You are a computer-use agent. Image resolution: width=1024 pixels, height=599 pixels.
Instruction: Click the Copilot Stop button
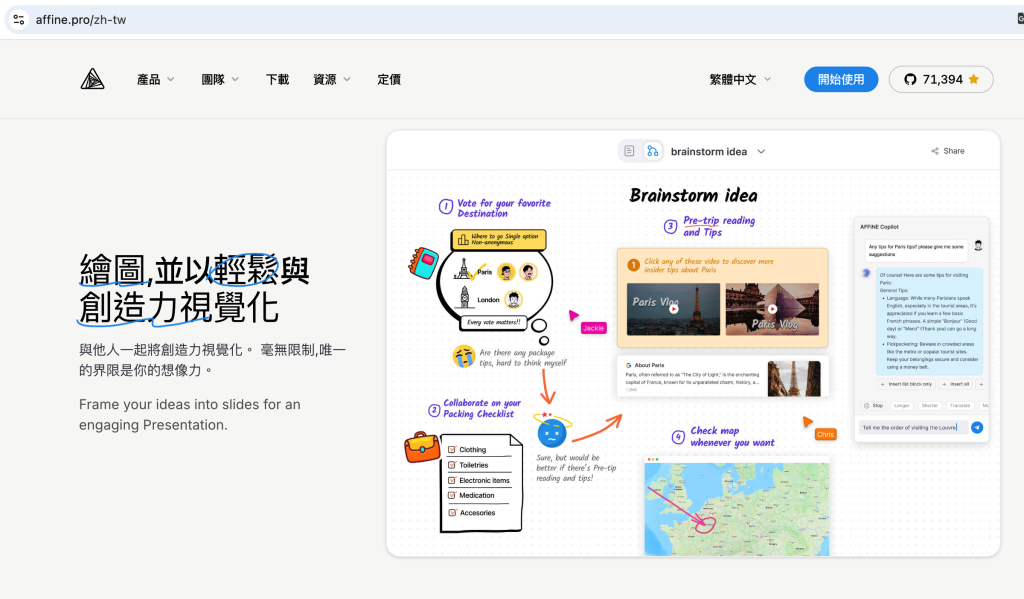(874, 406)
